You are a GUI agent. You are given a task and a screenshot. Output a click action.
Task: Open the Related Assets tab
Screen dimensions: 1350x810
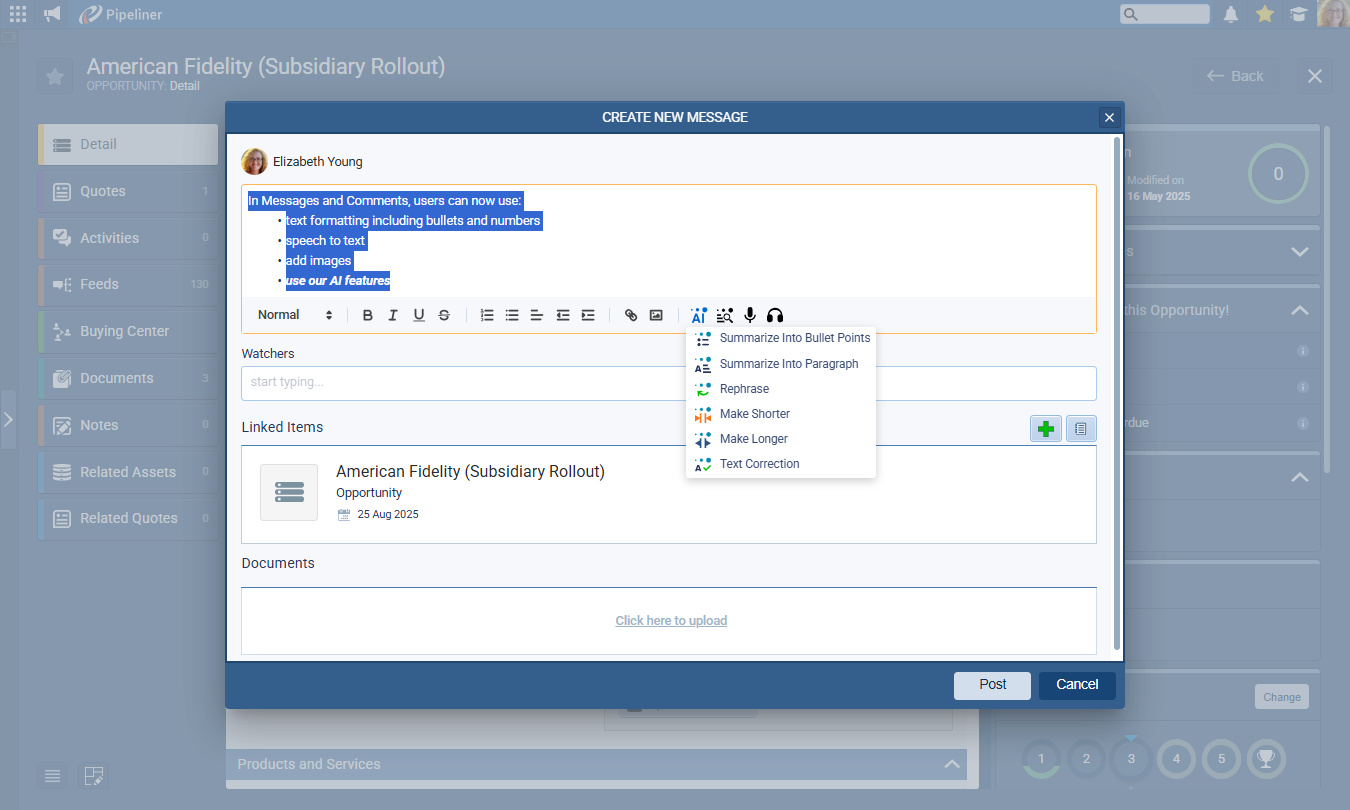[x=128, y=471]
